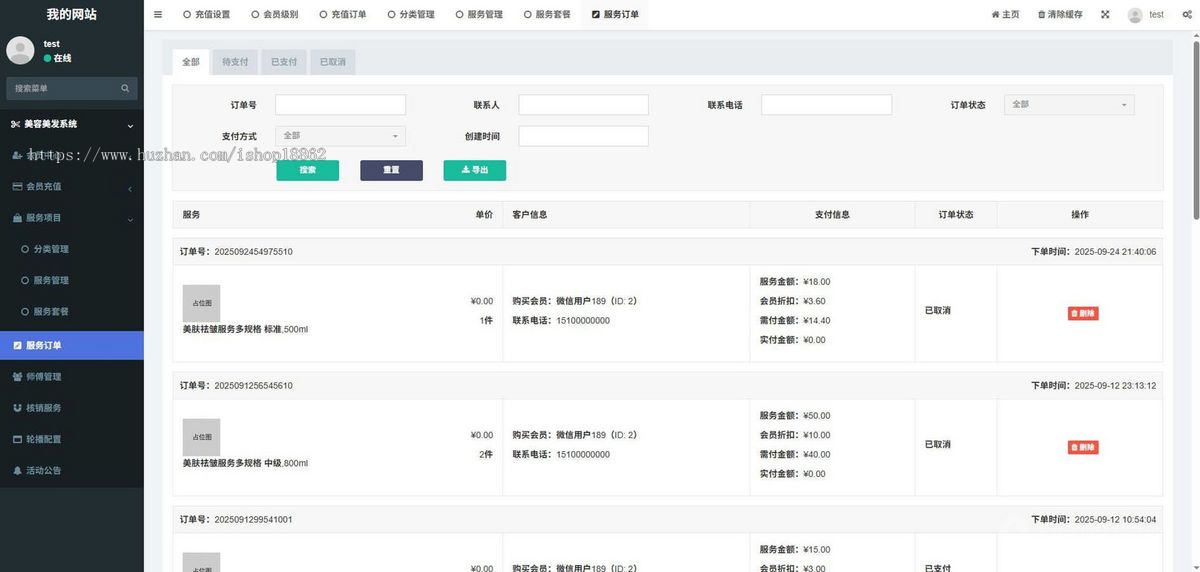Image resolution: width=1200 pixels, height=572 pixels.
Task: Open the test user avatar in the top bar
Action: [x=1135, y=15]
